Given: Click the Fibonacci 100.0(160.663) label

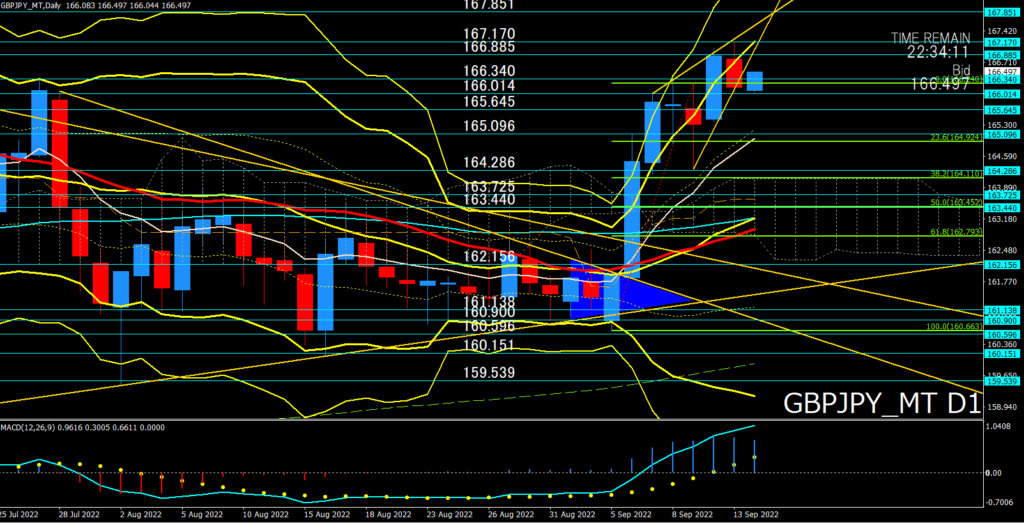Looking at the screenshot, I should coord(955,326).
